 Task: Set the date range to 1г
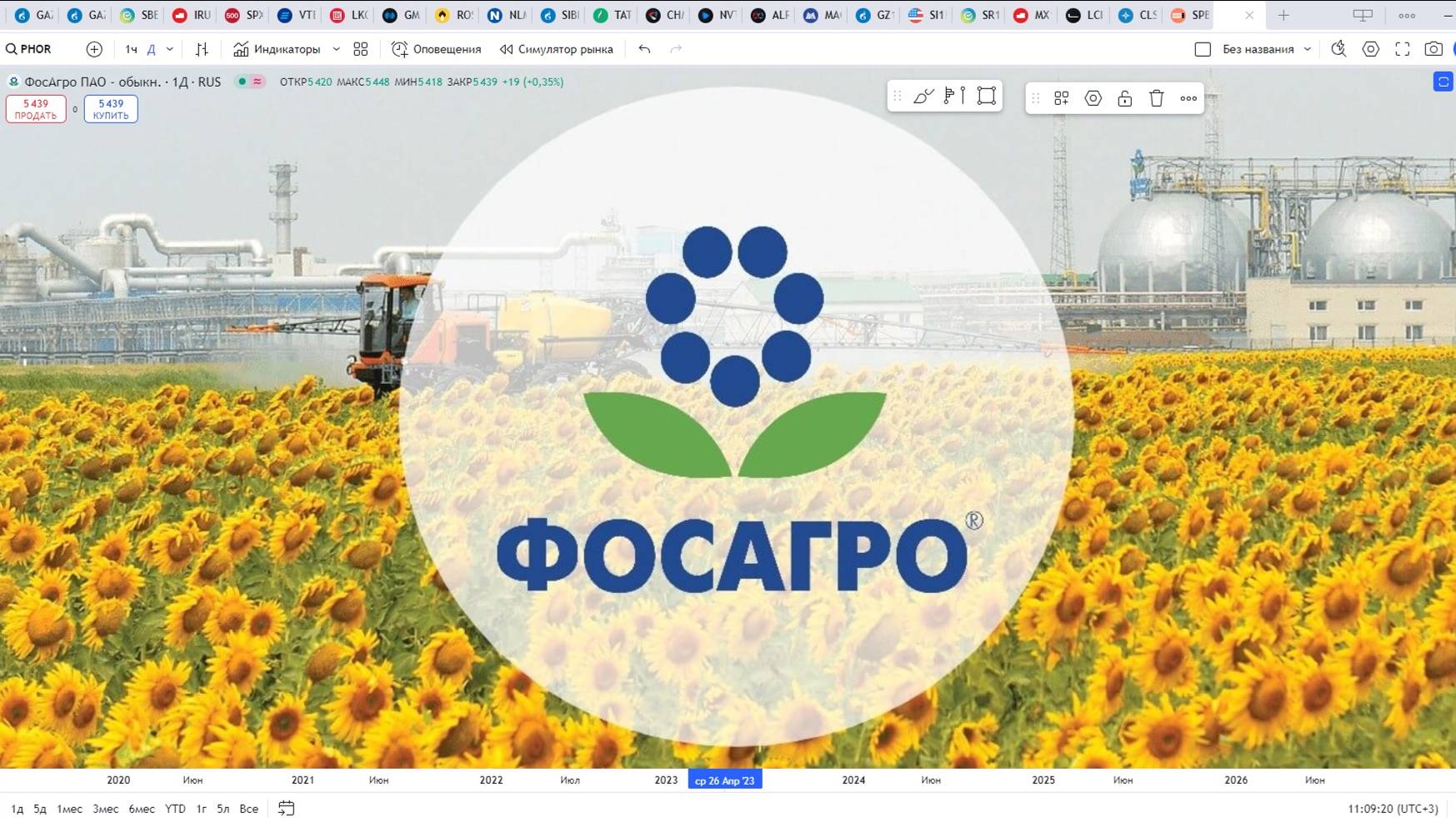point(201,809)
